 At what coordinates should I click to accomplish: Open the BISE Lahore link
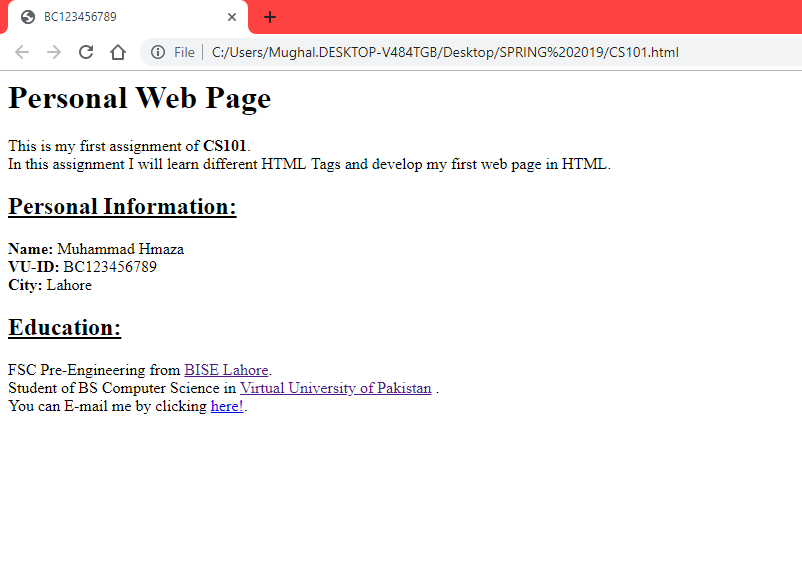[x=226, y=370]
